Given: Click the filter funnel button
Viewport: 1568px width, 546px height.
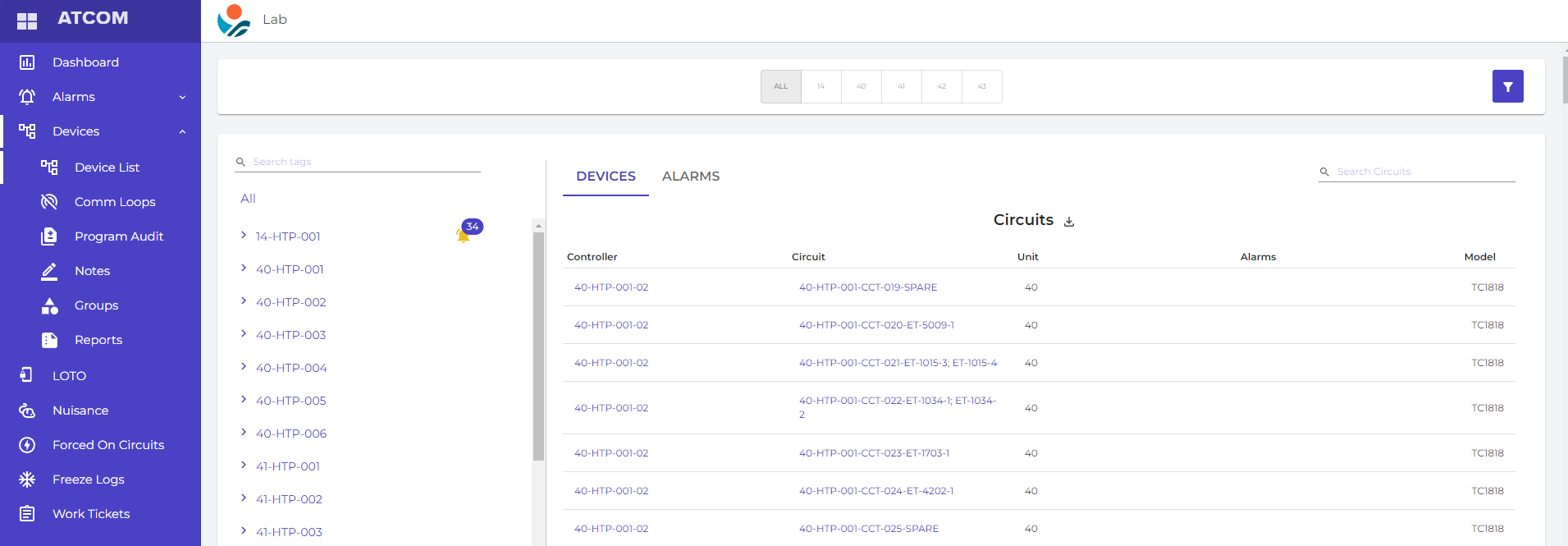Looking at the screenshot, I should [1507, 86].
